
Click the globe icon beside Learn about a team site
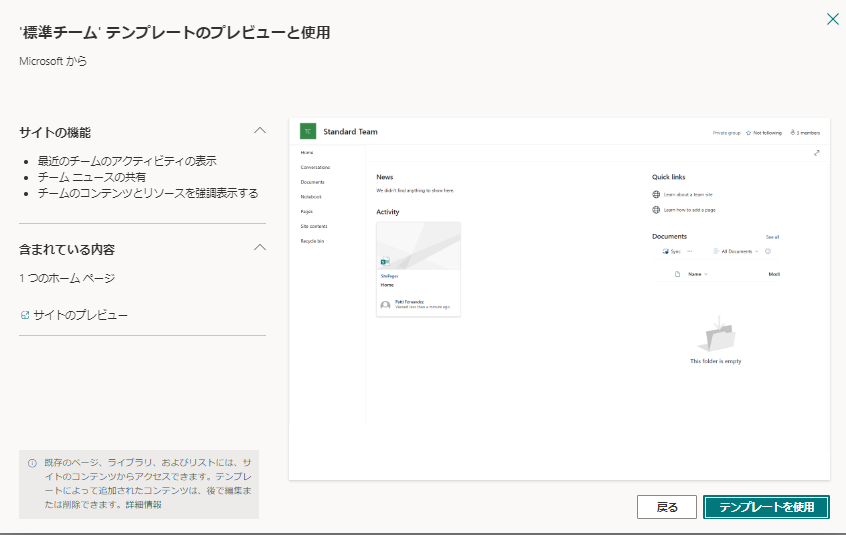[x=656, y=194]
